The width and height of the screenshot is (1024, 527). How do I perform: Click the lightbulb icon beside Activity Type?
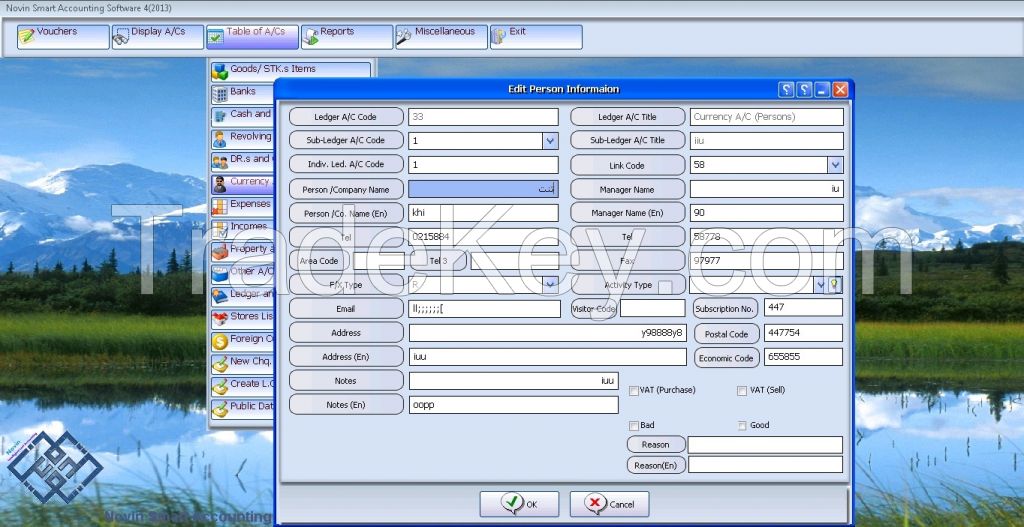click(835, 285)
